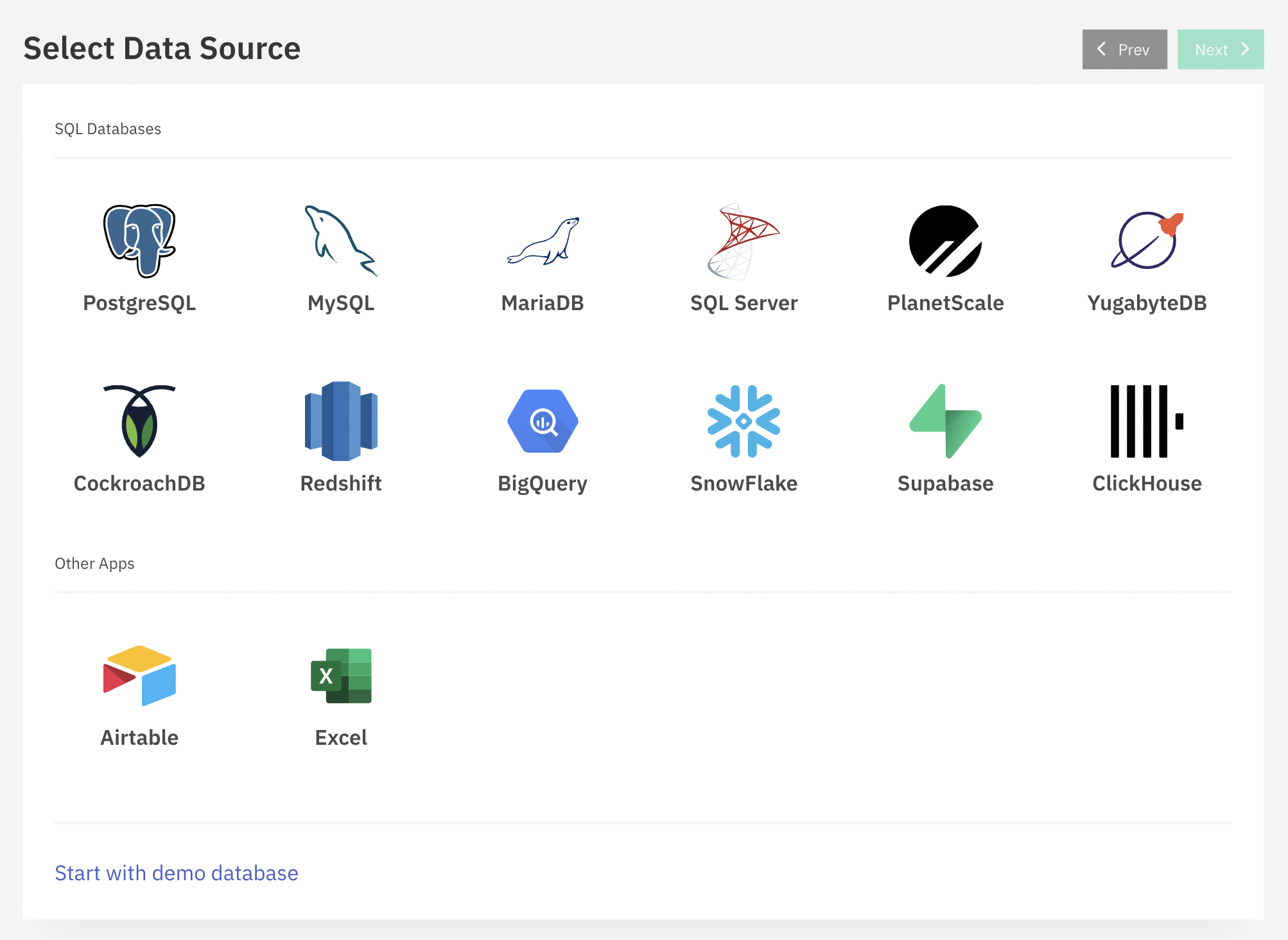This screenshot has width=1288, height=940.
Task: Click the Select Data Source title
Action: coord(162,48)
